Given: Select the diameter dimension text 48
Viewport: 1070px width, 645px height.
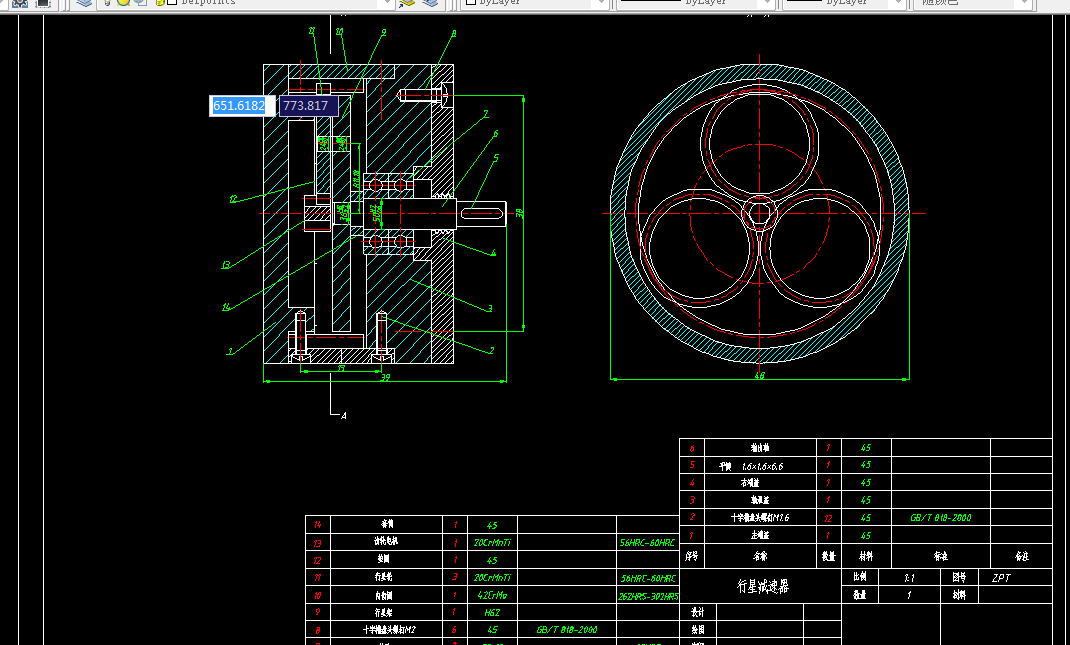Looking at the screenshot, I should [760, 375].
